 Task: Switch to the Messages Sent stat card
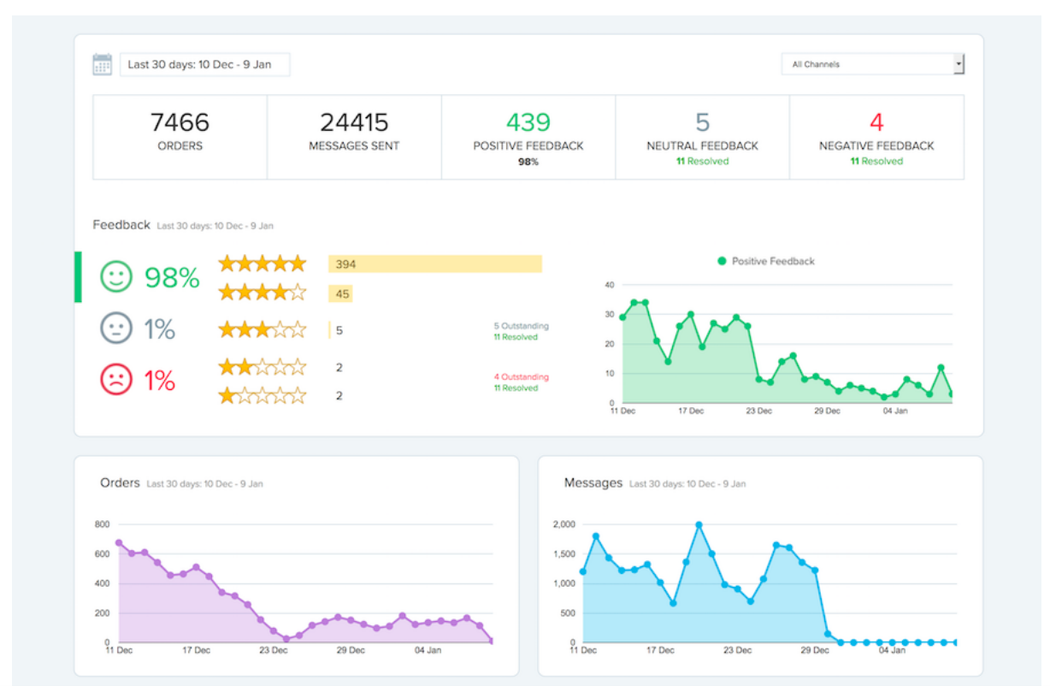pyautogui.click(x=354, y=132)
